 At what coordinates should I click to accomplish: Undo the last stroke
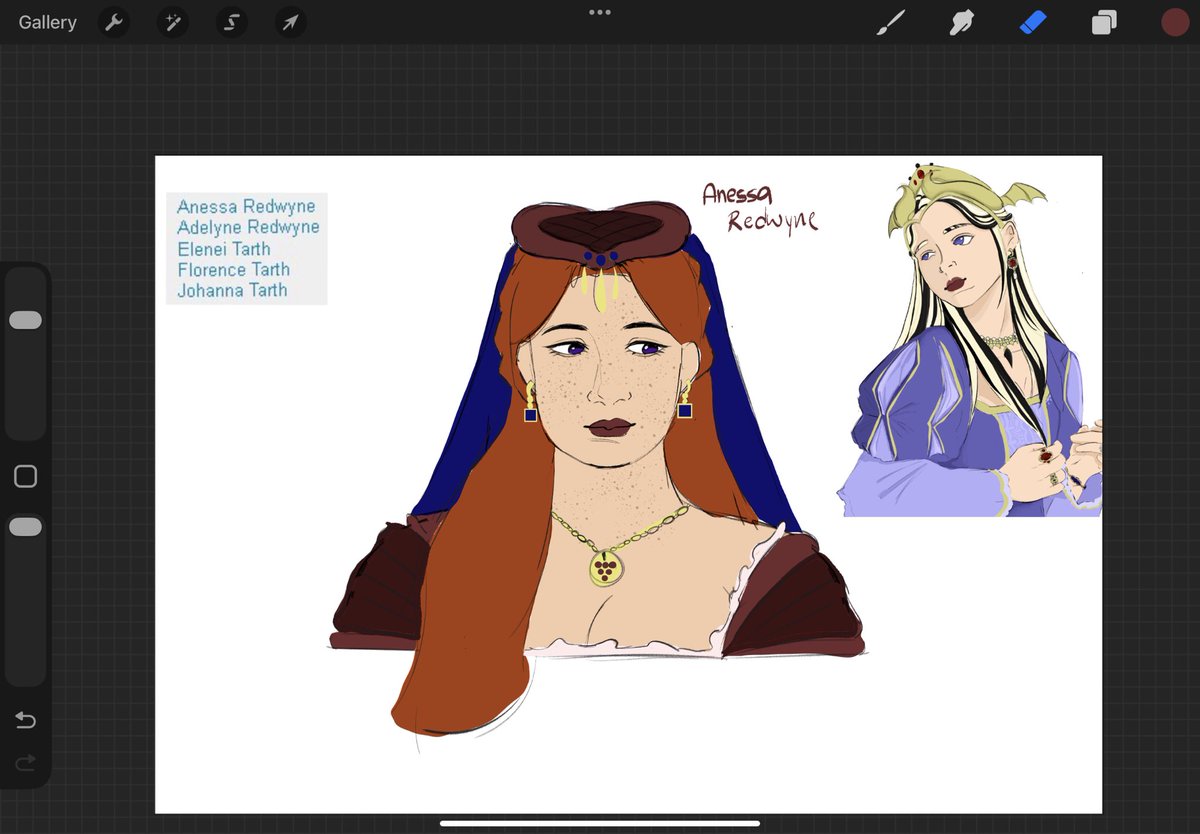26,720
